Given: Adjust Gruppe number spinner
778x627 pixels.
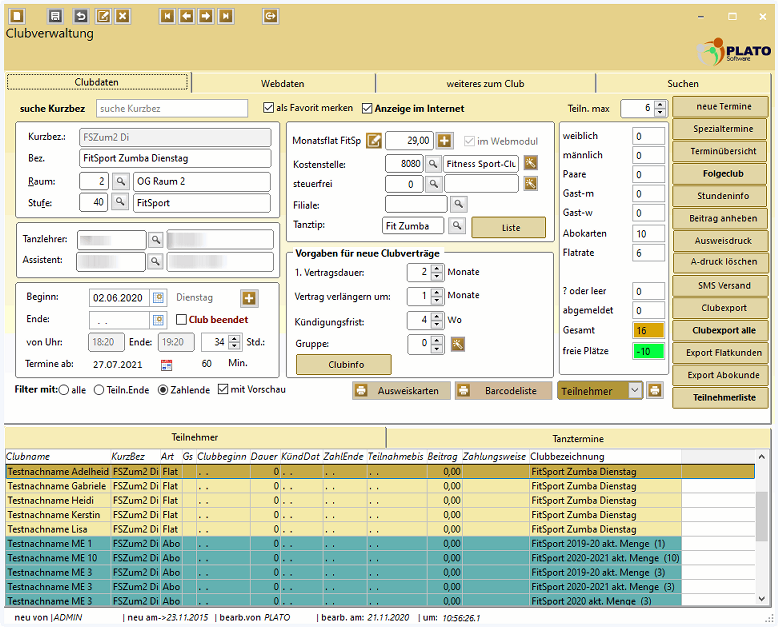Looking at the screenshot, I should [437, 344].
